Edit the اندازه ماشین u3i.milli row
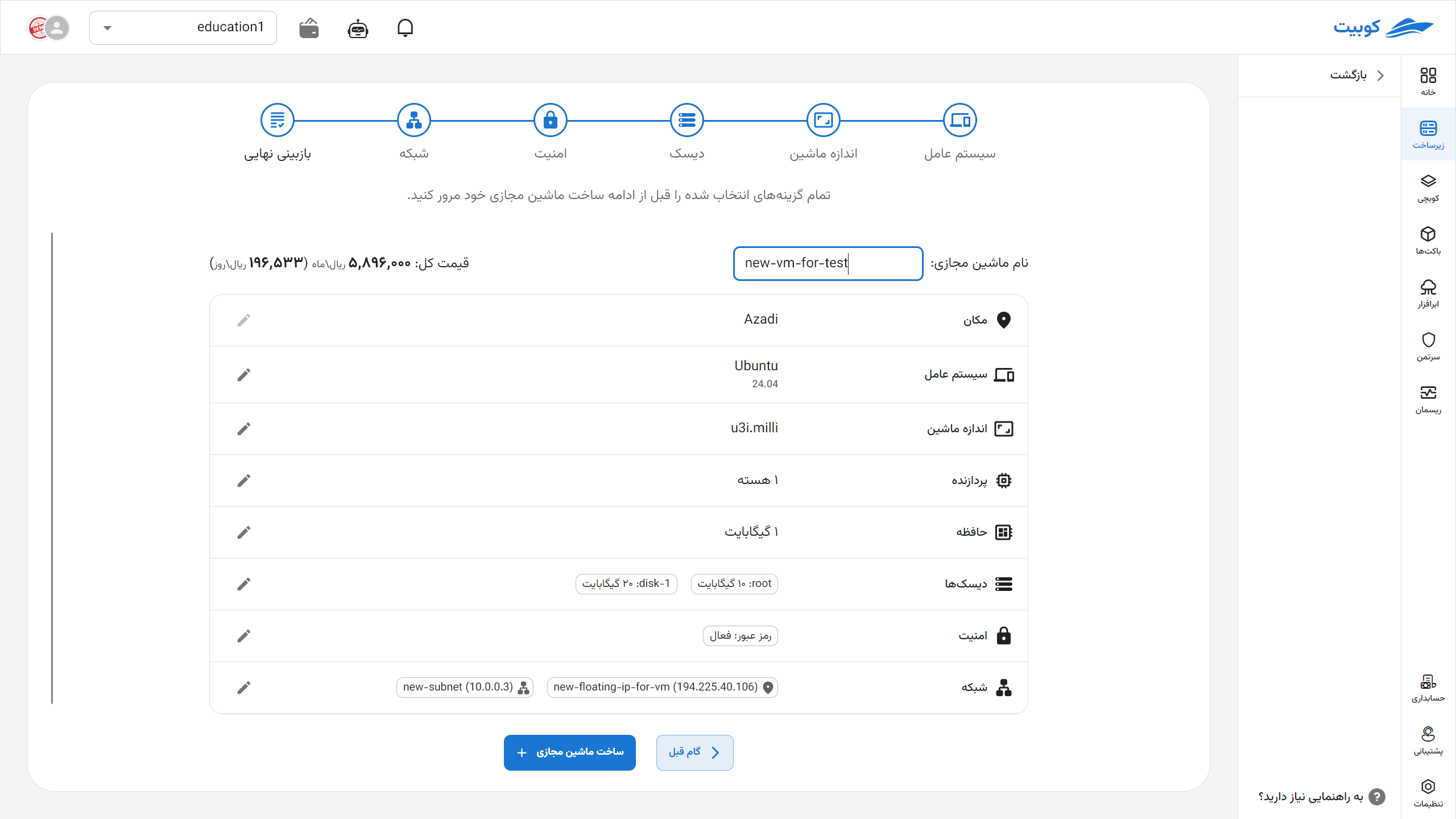Screen dimensions: 1456x819 (x=244, y=429)
